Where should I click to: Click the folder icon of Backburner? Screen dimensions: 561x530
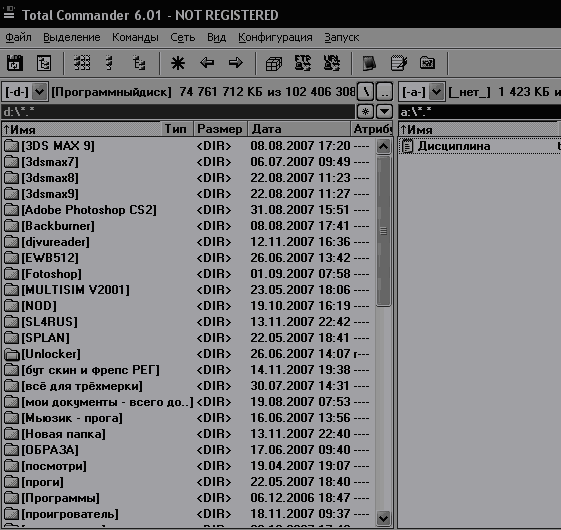point(11,226)
